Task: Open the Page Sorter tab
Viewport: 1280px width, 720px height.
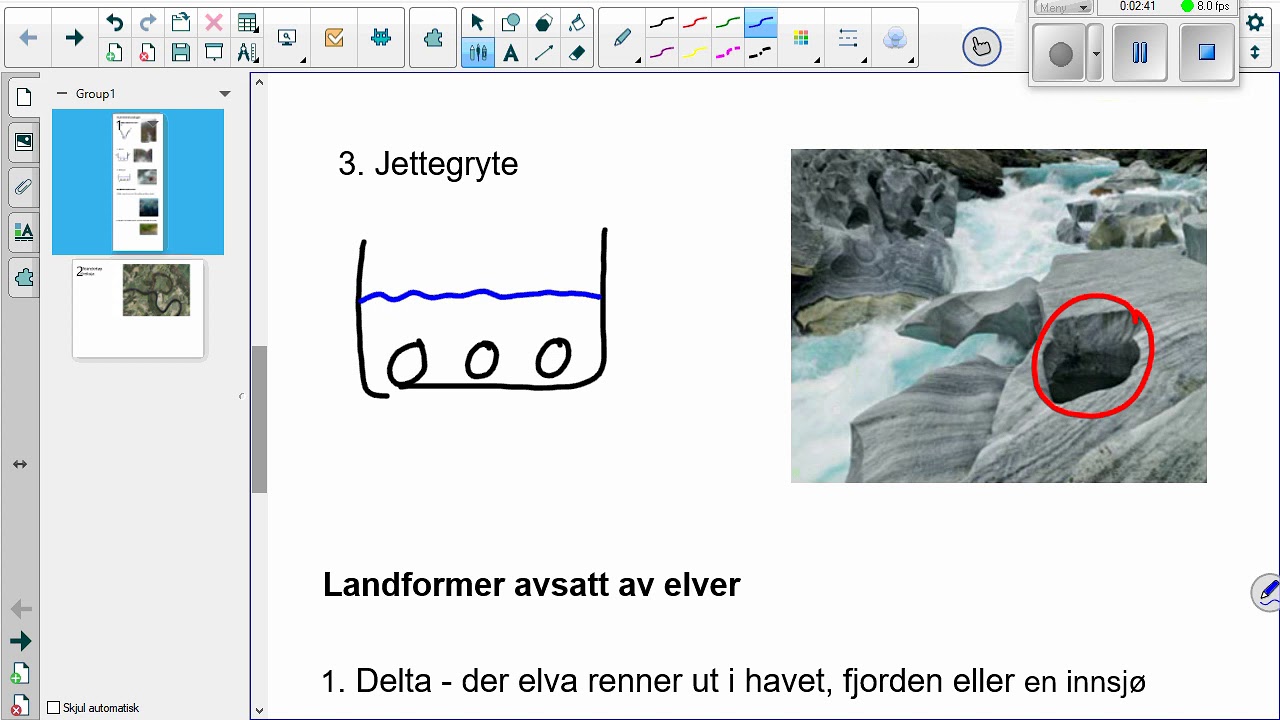Action: pos(24,97)
